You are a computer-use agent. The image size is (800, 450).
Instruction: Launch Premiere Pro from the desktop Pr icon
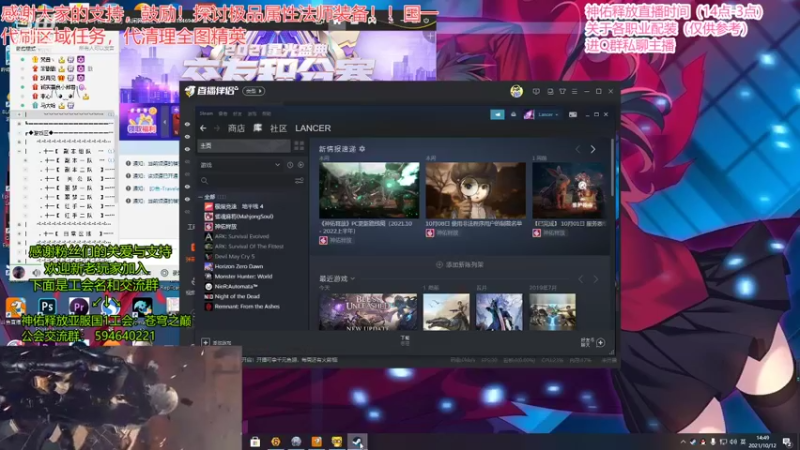coord(79,307)
